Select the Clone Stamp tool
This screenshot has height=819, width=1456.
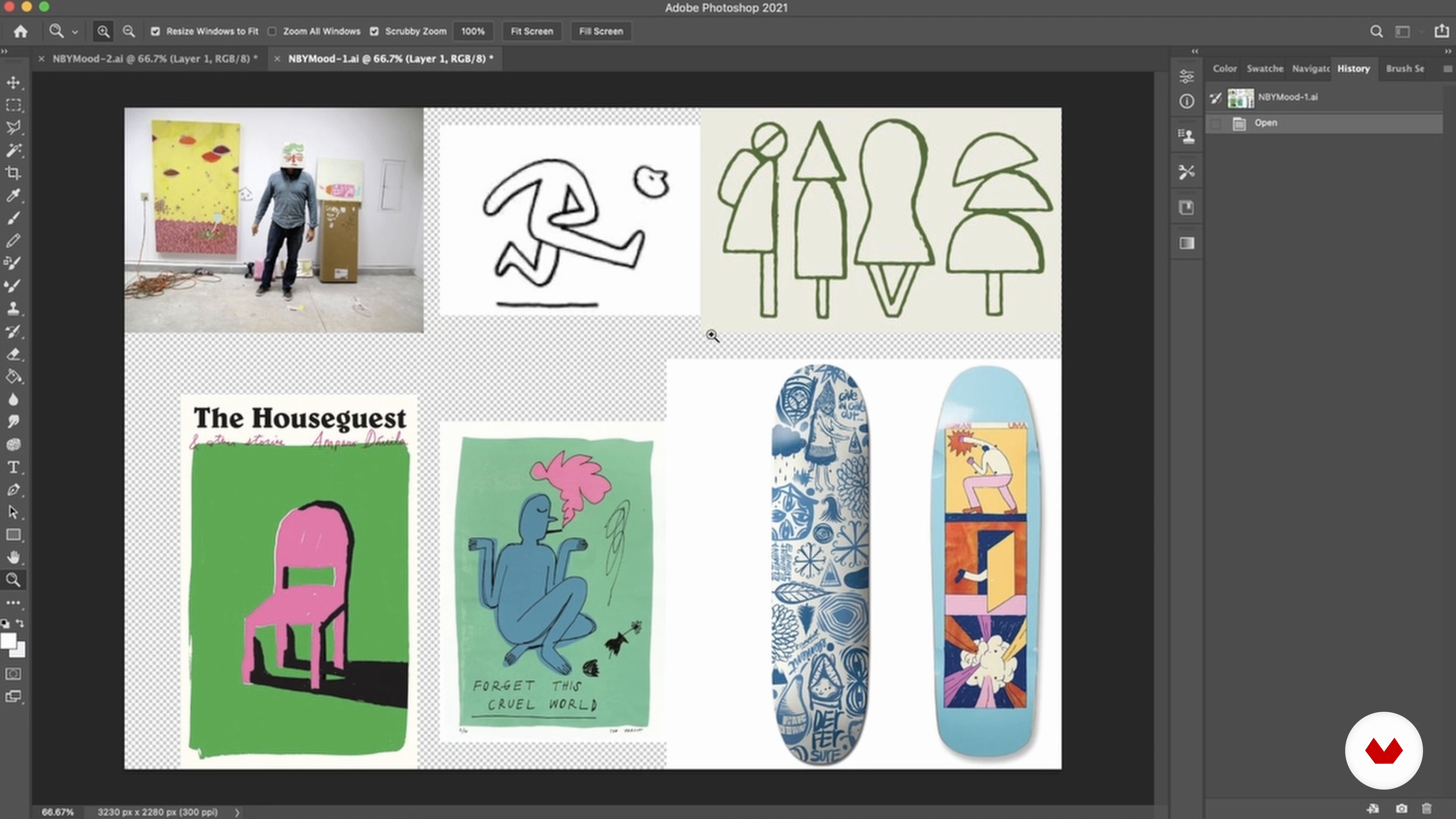click(14, 309)
